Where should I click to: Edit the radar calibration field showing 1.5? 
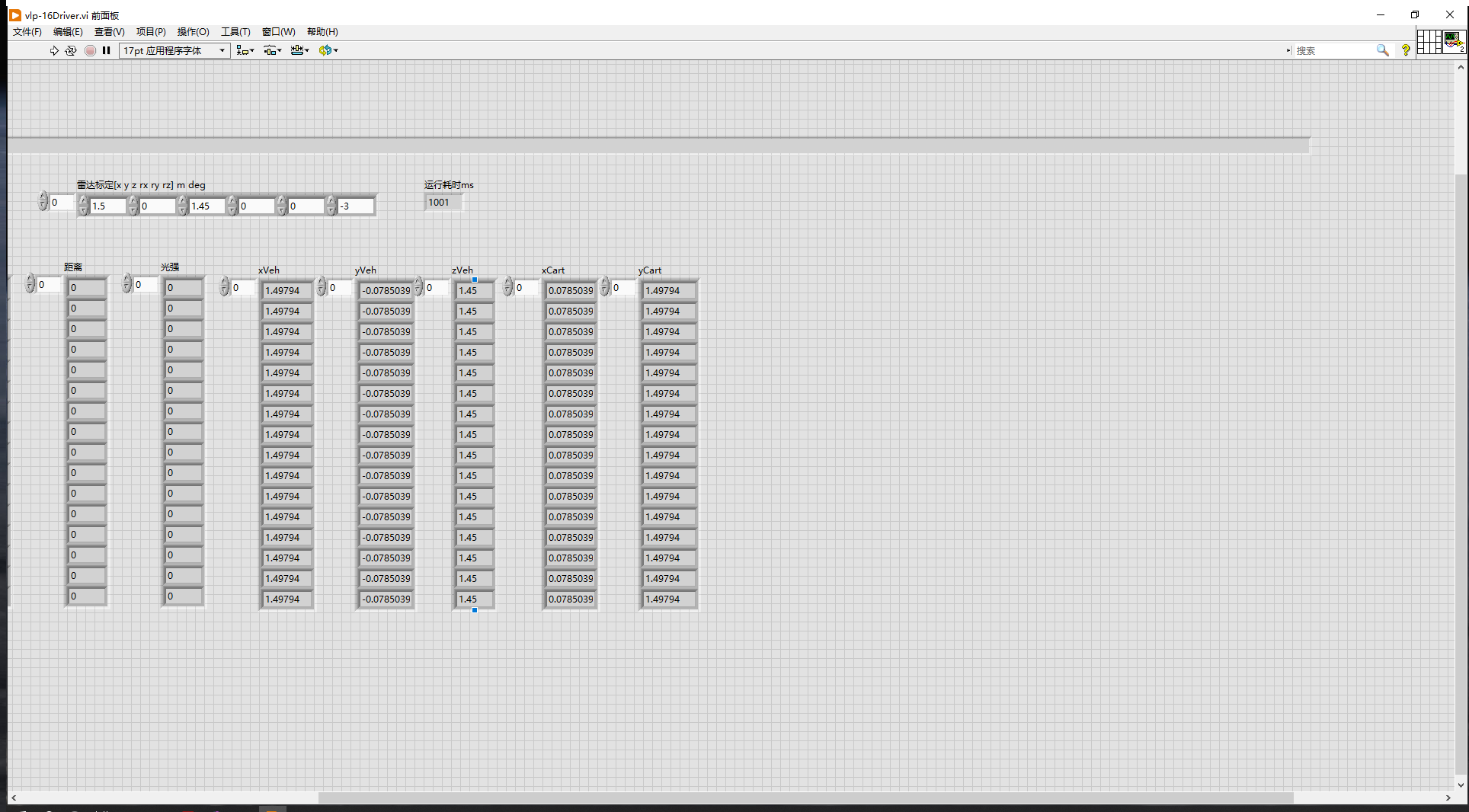107,206
